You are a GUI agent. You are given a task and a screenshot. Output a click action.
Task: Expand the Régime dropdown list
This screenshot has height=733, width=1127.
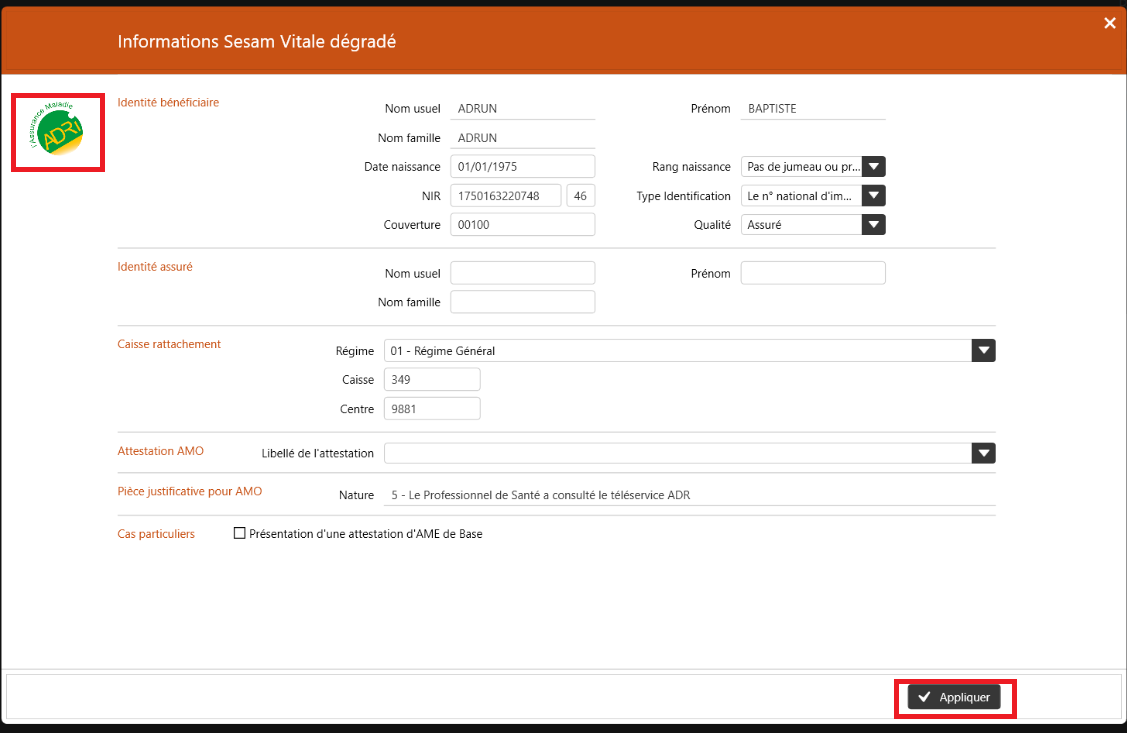(984, 351)
